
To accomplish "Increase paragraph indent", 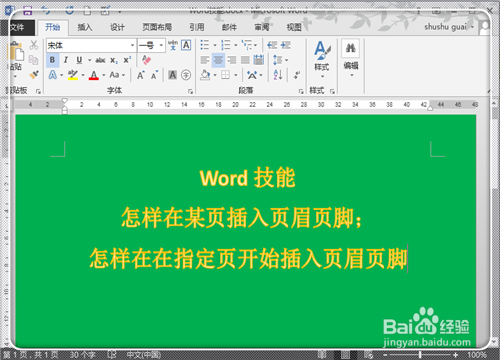I will (286, 45).
